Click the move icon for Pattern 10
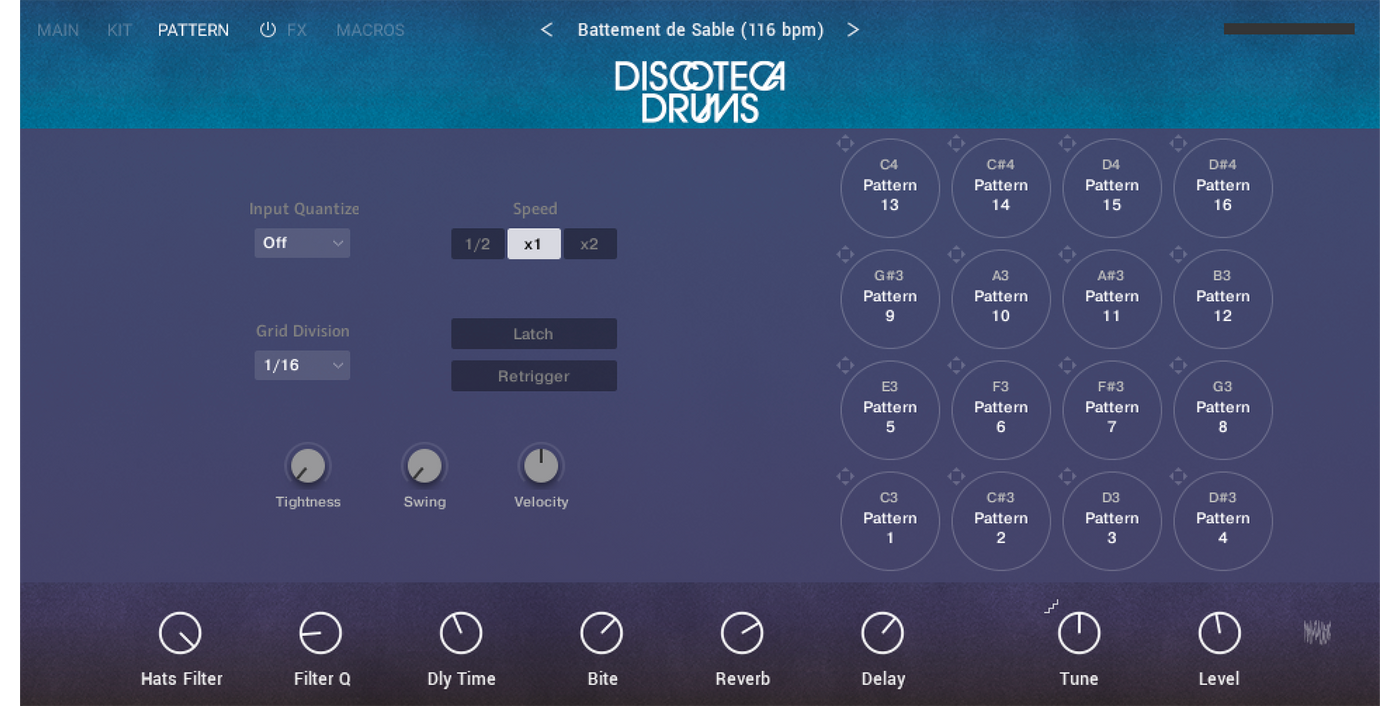This screenshot has height=706, width=1400. [x=956, y=254]
